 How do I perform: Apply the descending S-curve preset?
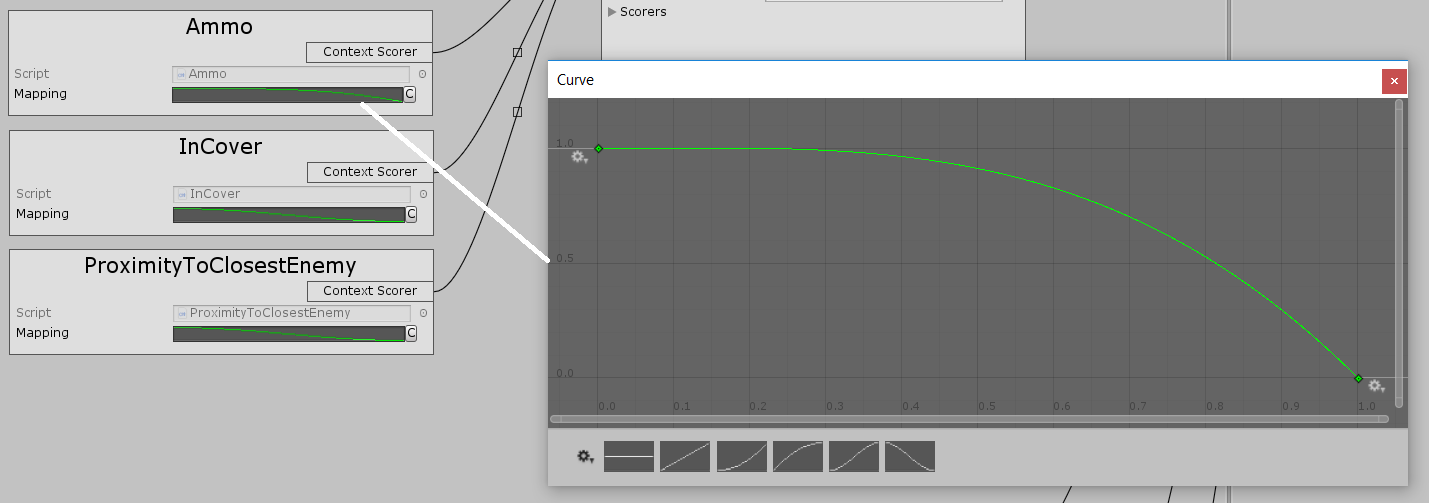[x=910, y=456]
